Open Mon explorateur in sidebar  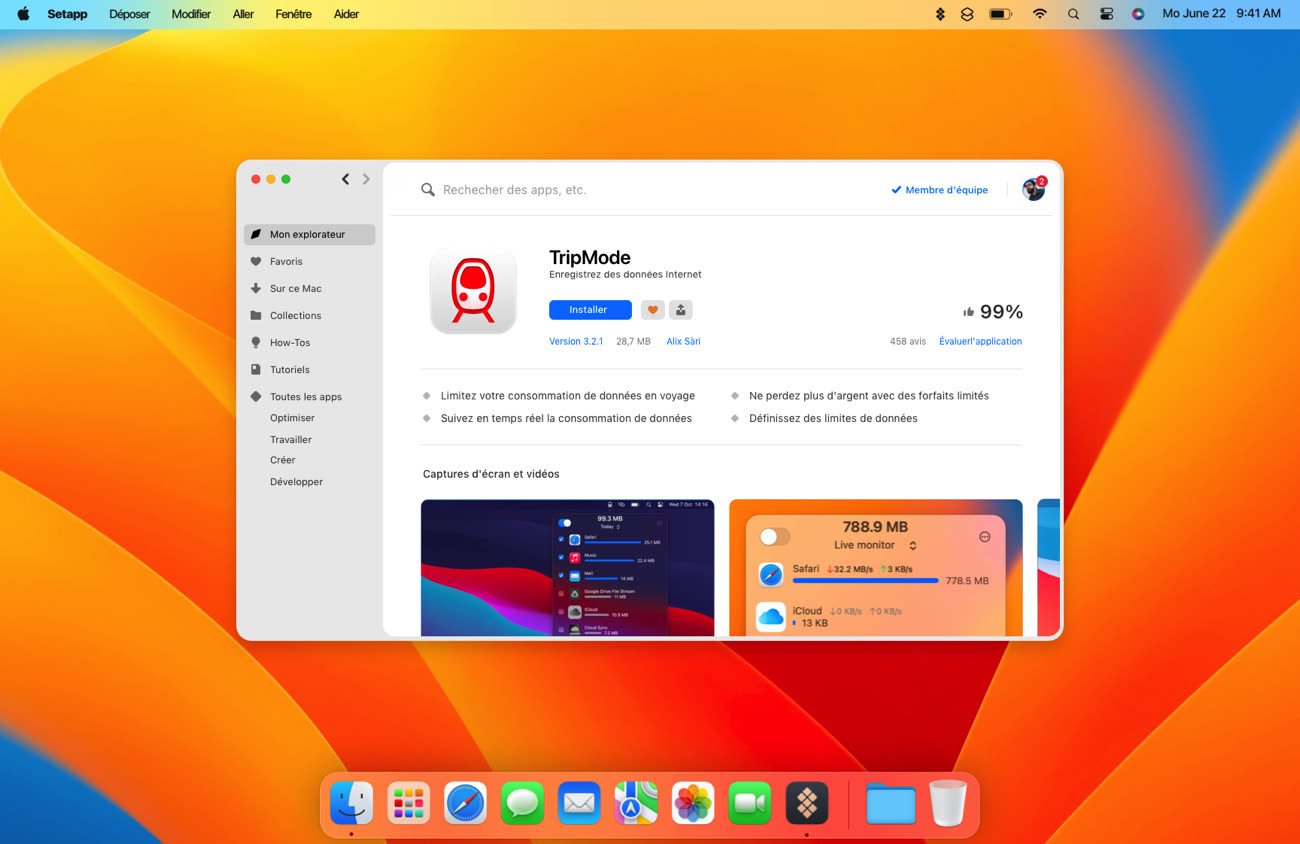point(309,234)
